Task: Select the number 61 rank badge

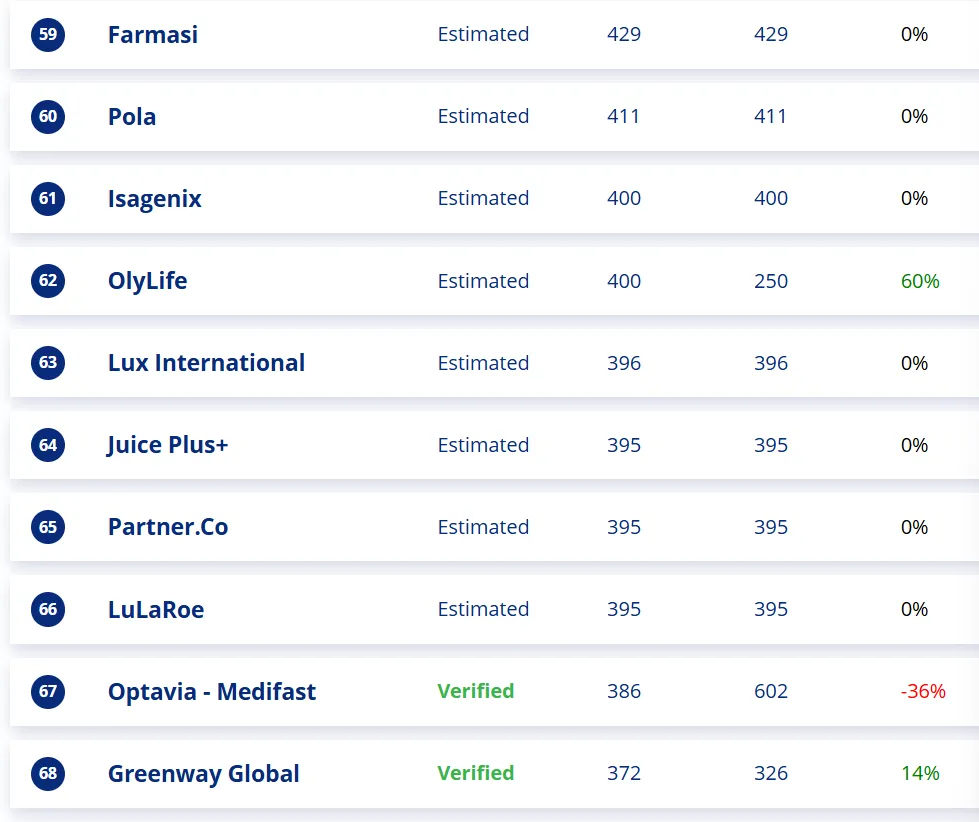Action: point(48,199)
